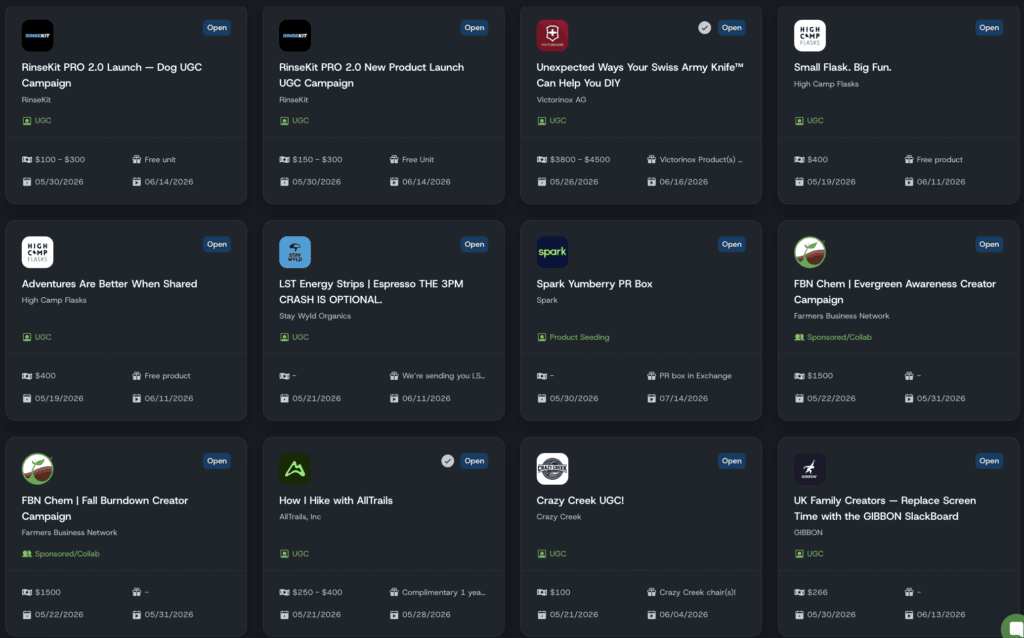Viewport: 1024px width, 638px height.
Task: Open the Crazy Creek UGC! campaign title
Action: [x=580, y=501]
